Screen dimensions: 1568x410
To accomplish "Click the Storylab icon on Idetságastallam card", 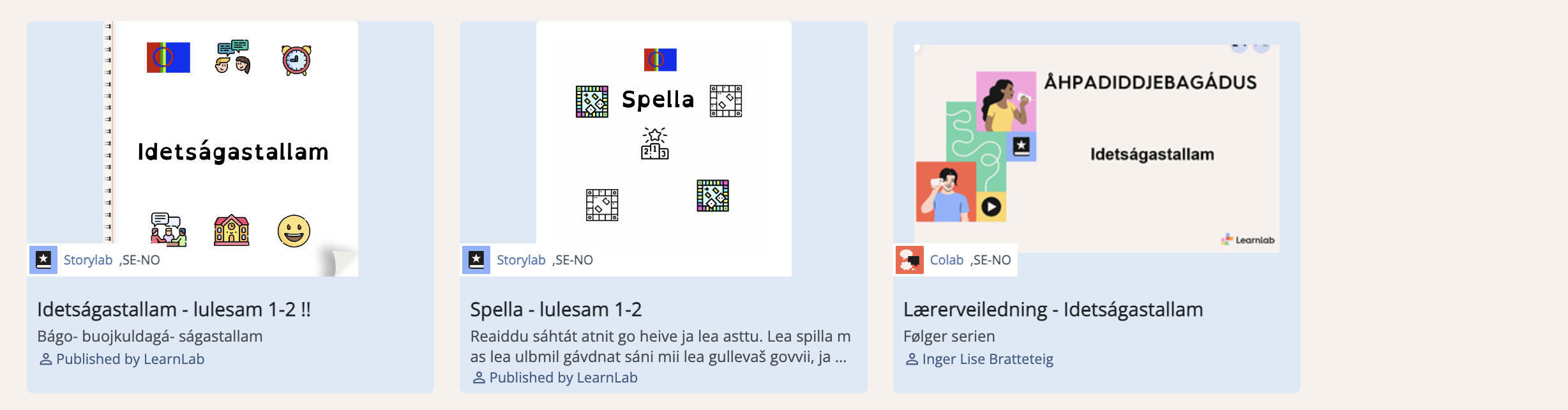I will pyautogui.click(x=43, y=260).
